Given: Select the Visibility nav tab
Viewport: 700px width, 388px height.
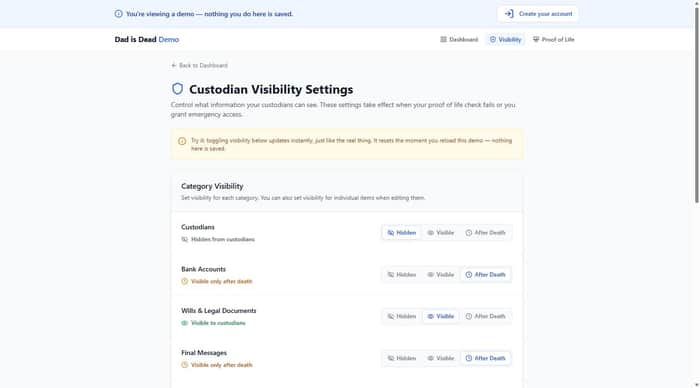Looking at the screenshot, I should [505, 40].
